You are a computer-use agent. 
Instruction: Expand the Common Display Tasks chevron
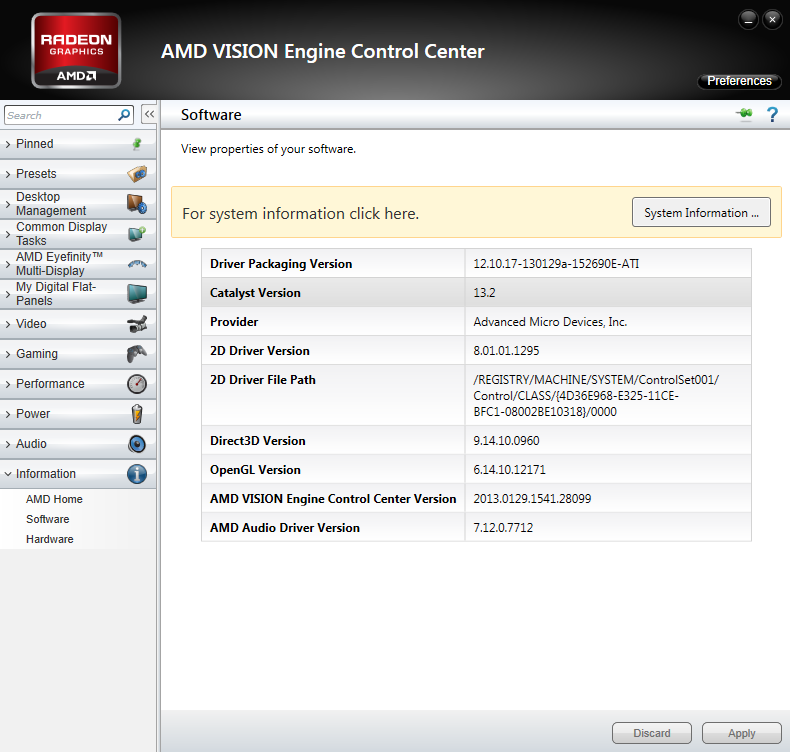coord(8,234)
